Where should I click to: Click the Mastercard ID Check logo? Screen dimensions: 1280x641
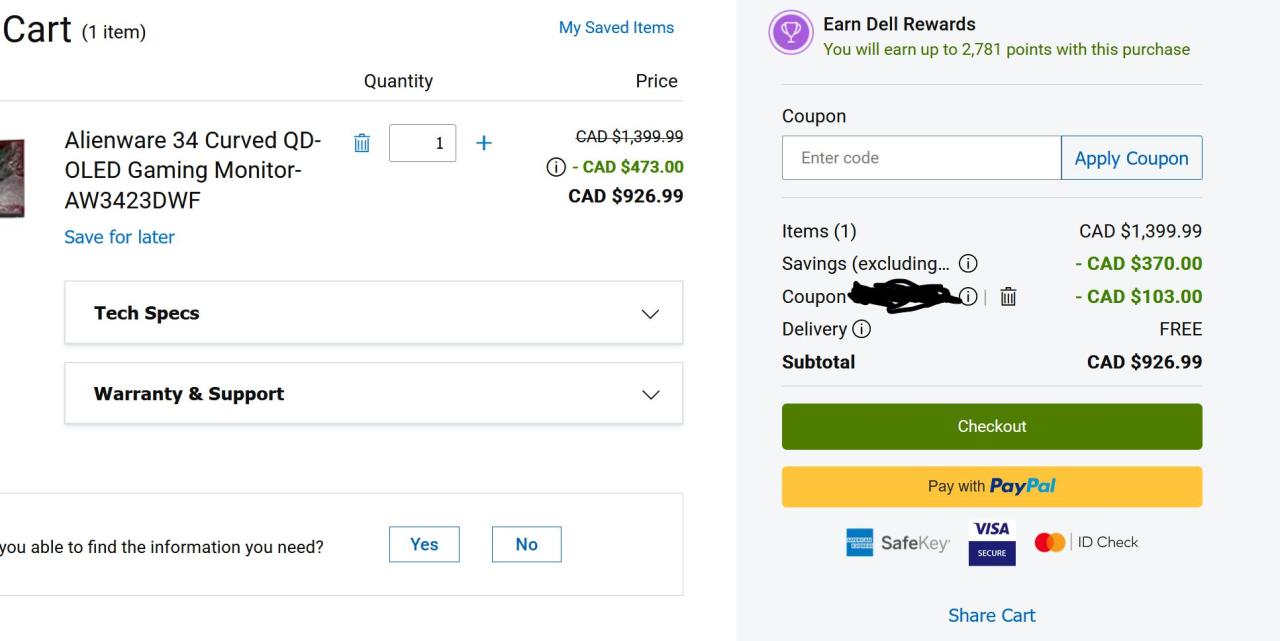[x=1087, y=542]
